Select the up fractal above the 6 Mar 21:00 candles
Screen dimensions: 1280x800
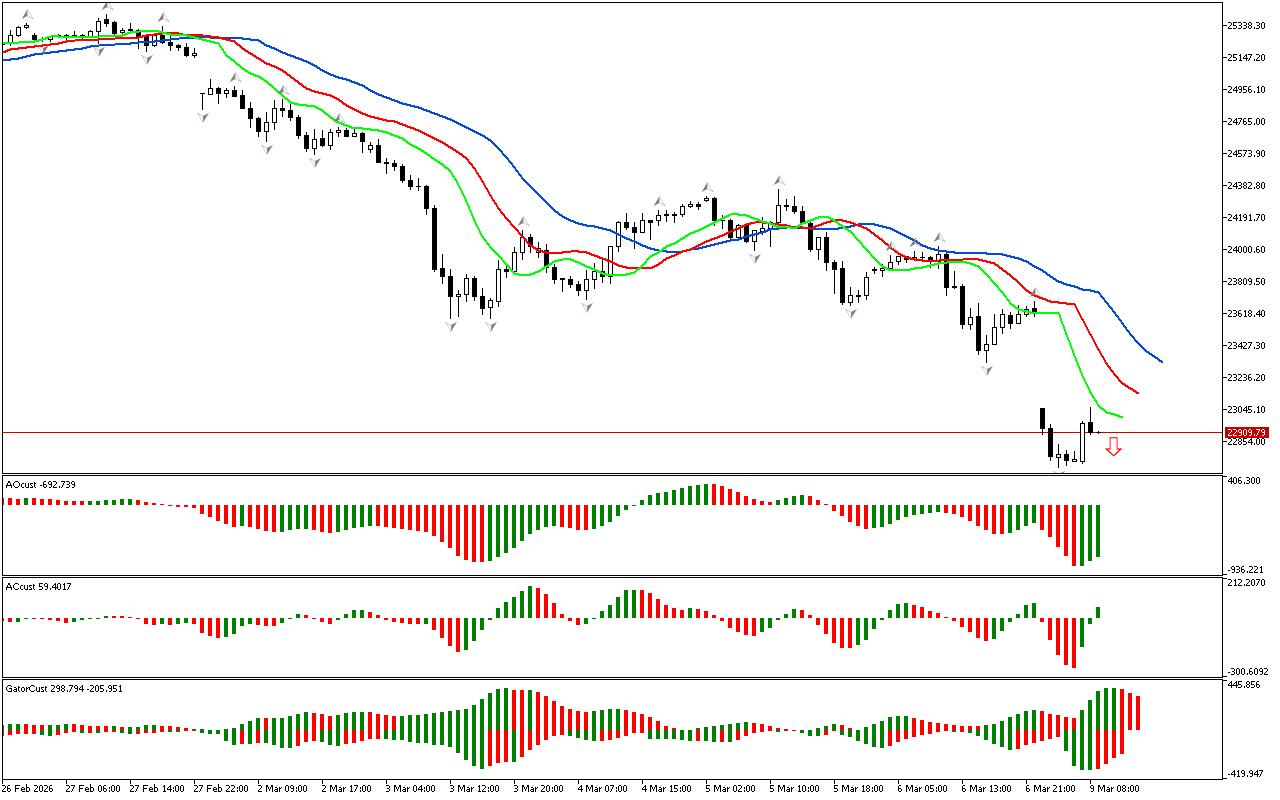click(1035, 294)
